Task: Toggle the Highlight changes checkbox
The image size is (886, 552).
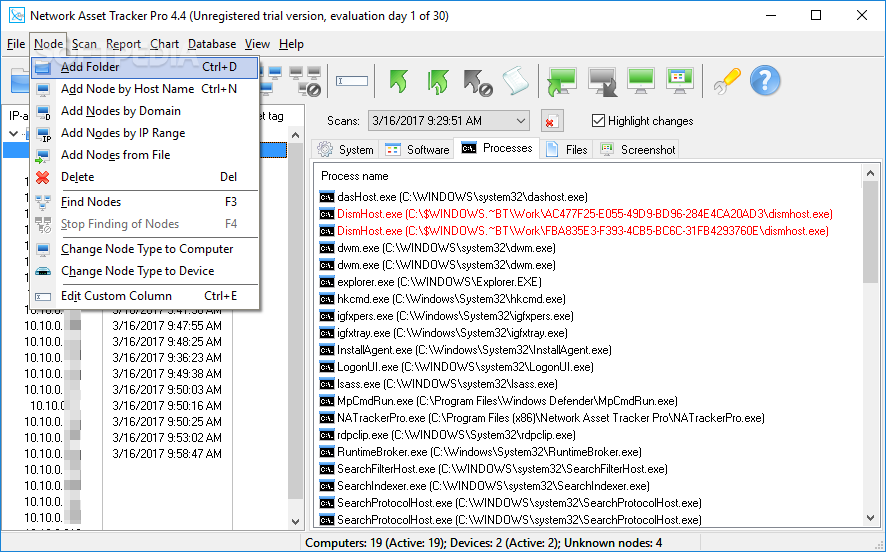Action: coord(598,120)
